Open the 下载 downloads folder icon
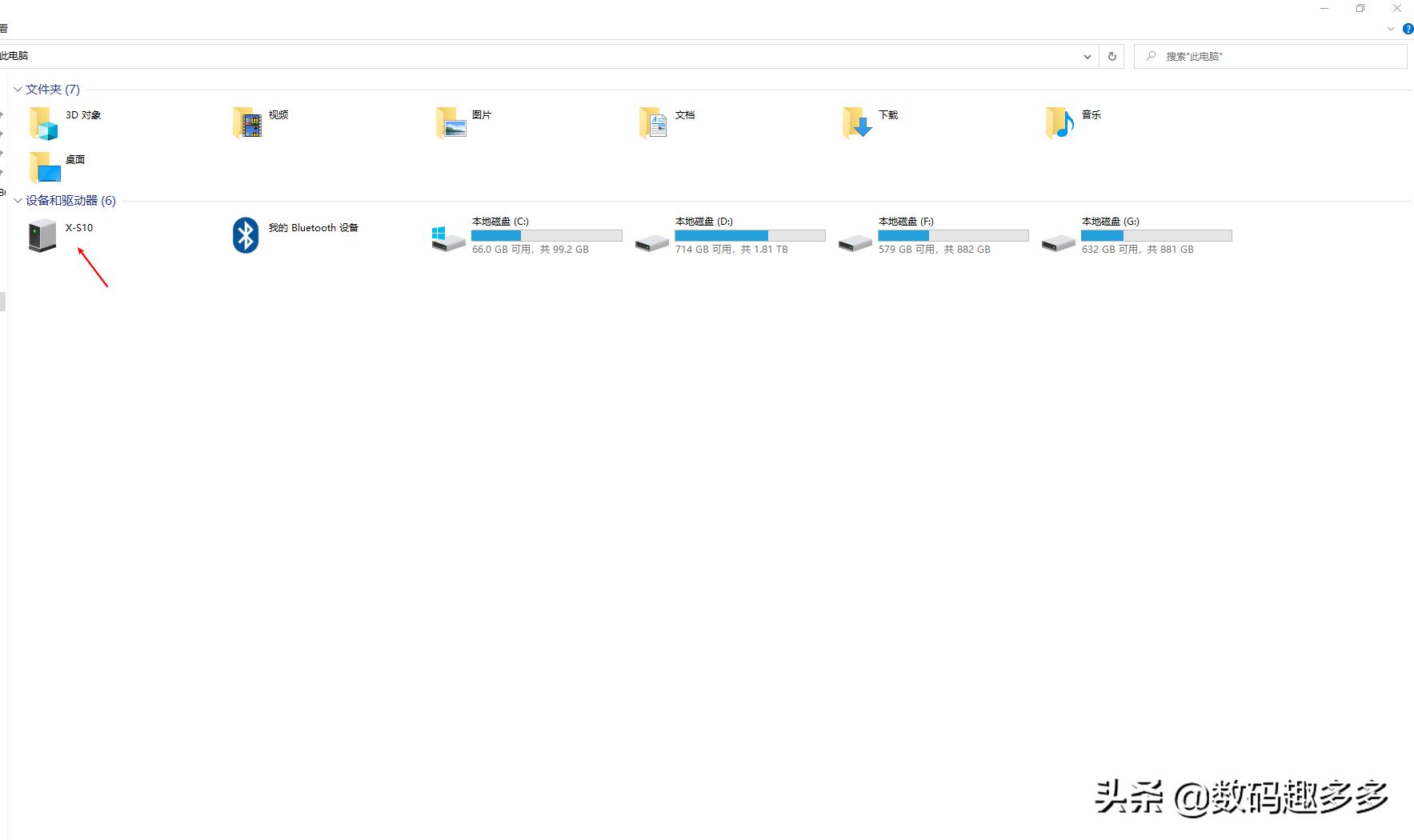This screenshot has height=840, width=1414. tap(857, 123)
